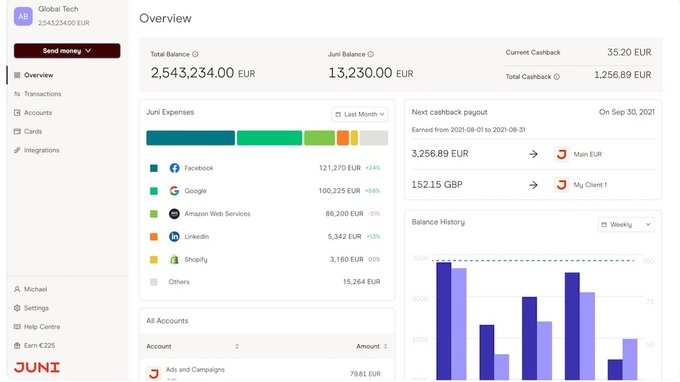Click the Amazon Web Services logo icon
680x382 pixels.
[174, 214]
